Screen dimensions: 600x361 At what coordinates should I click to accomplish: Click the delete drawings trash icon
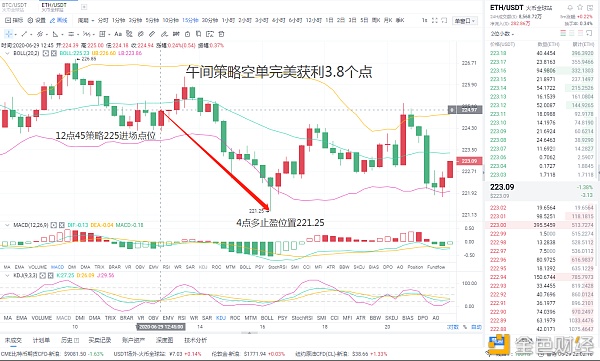(x=221, y=34)
